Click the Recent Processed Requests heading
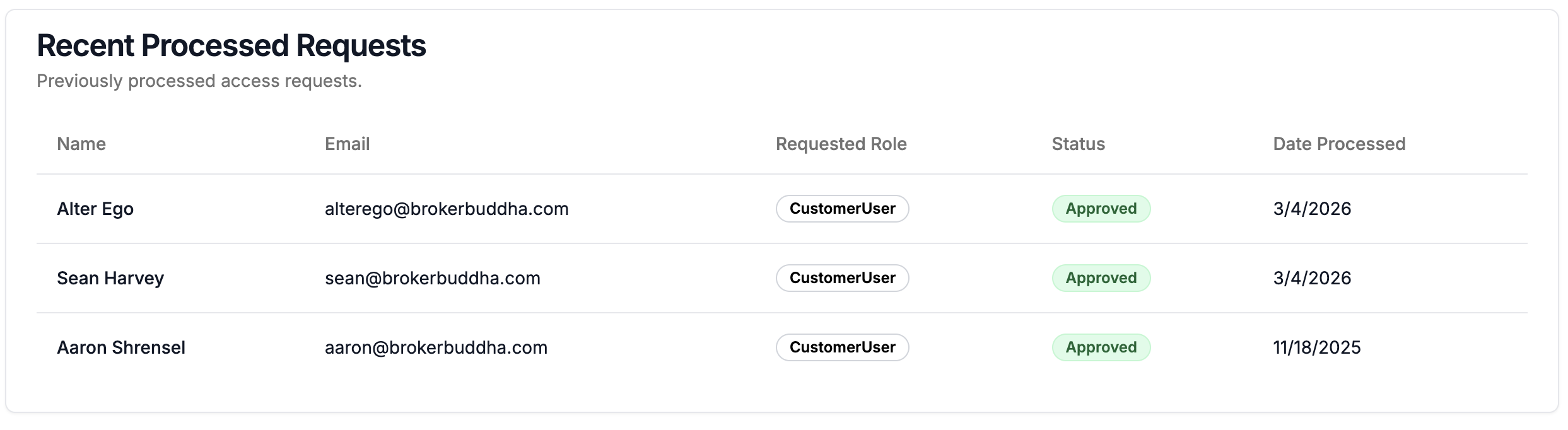 [x=231, y=46]
